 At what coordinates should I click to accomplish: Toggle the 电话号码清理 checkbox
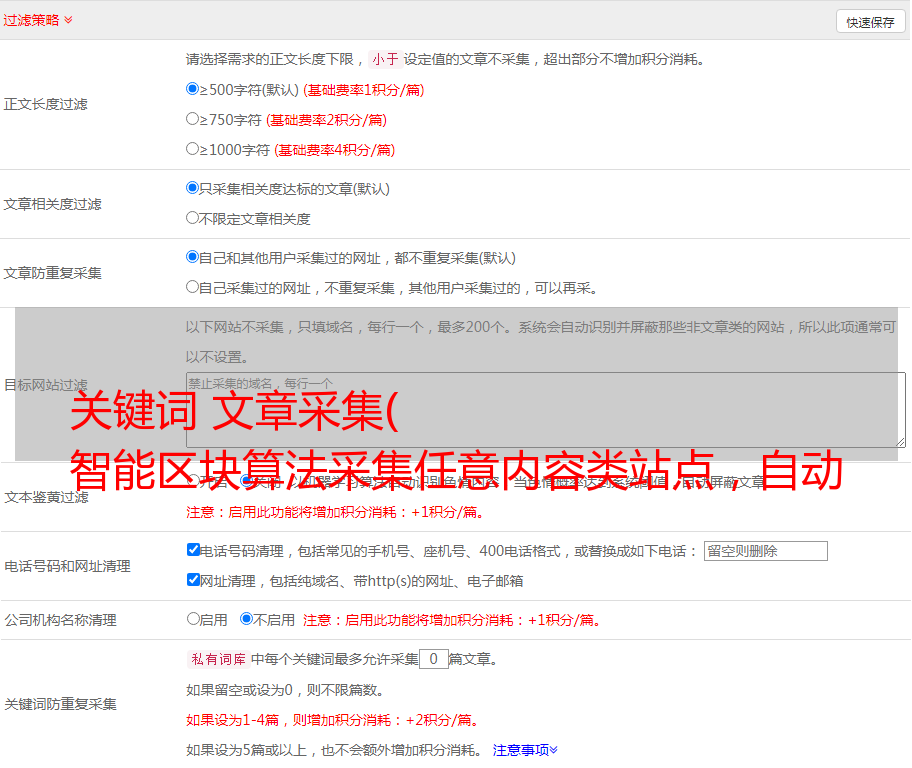pos(194,550)
